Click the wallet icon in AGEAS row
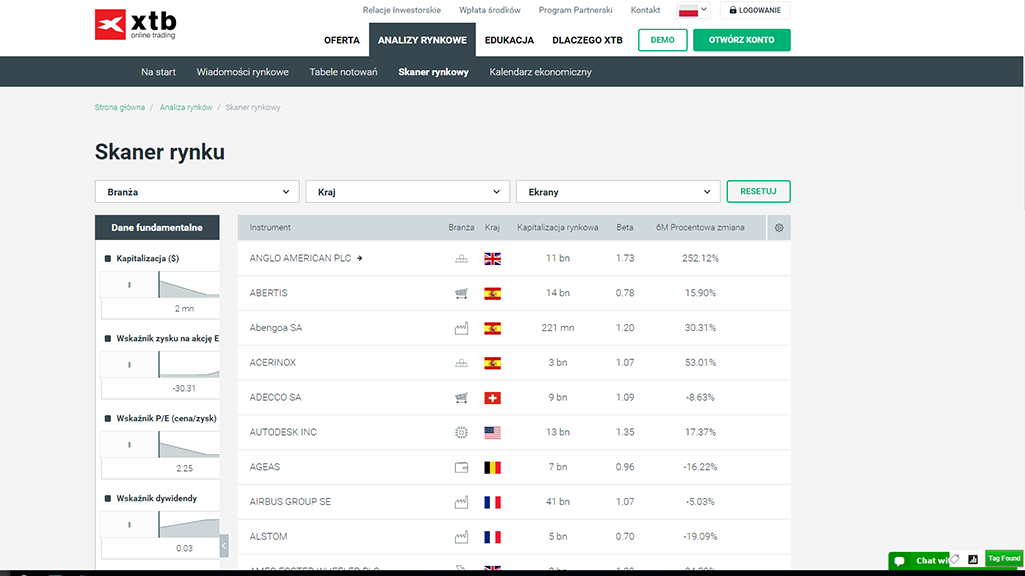1025x576 pixels. [x=461, y=467]
